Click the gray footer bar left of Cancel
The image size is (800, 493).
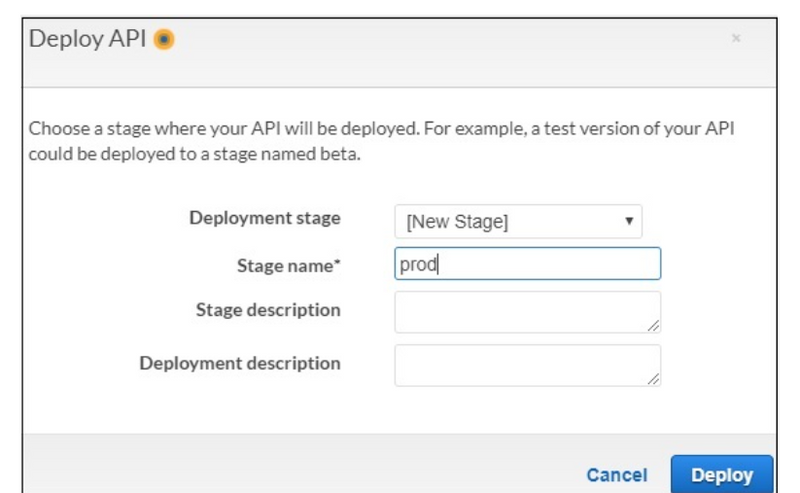pos(300,468)
